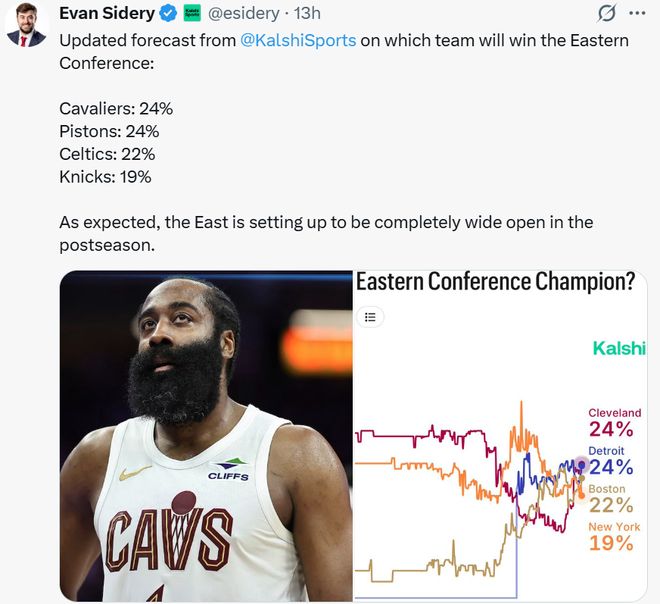Viewport: 660px width, 604px height.
Task: Click the green Kalshi affiliate badge
Action: tap(192, 13)
